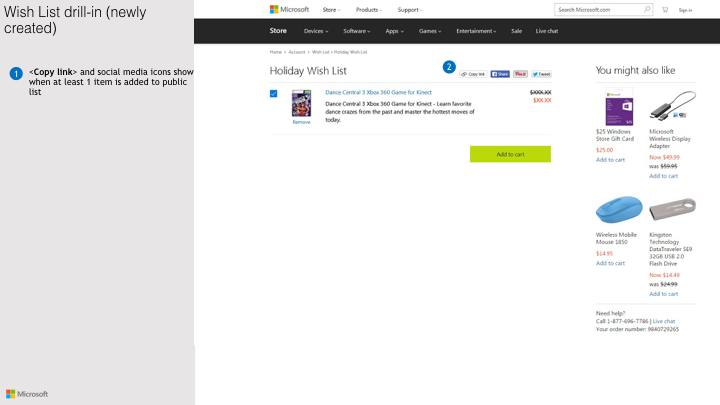Go to Account breadcrumb
This screenshot has width=720, height=405.
coord(297,52)
